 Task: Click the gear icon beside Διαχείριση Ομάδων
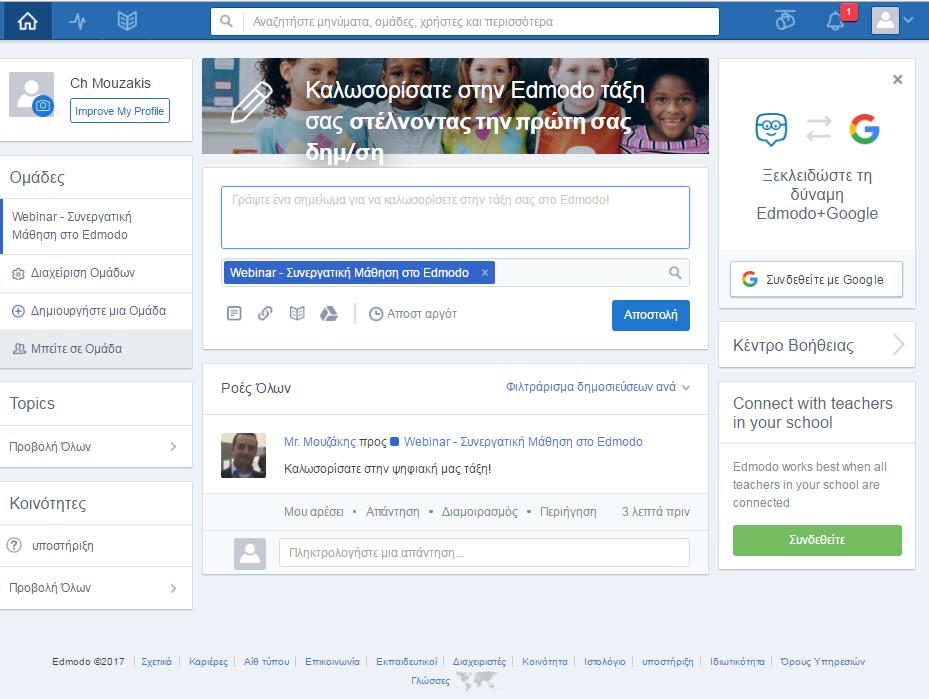[x=18, y=274]
